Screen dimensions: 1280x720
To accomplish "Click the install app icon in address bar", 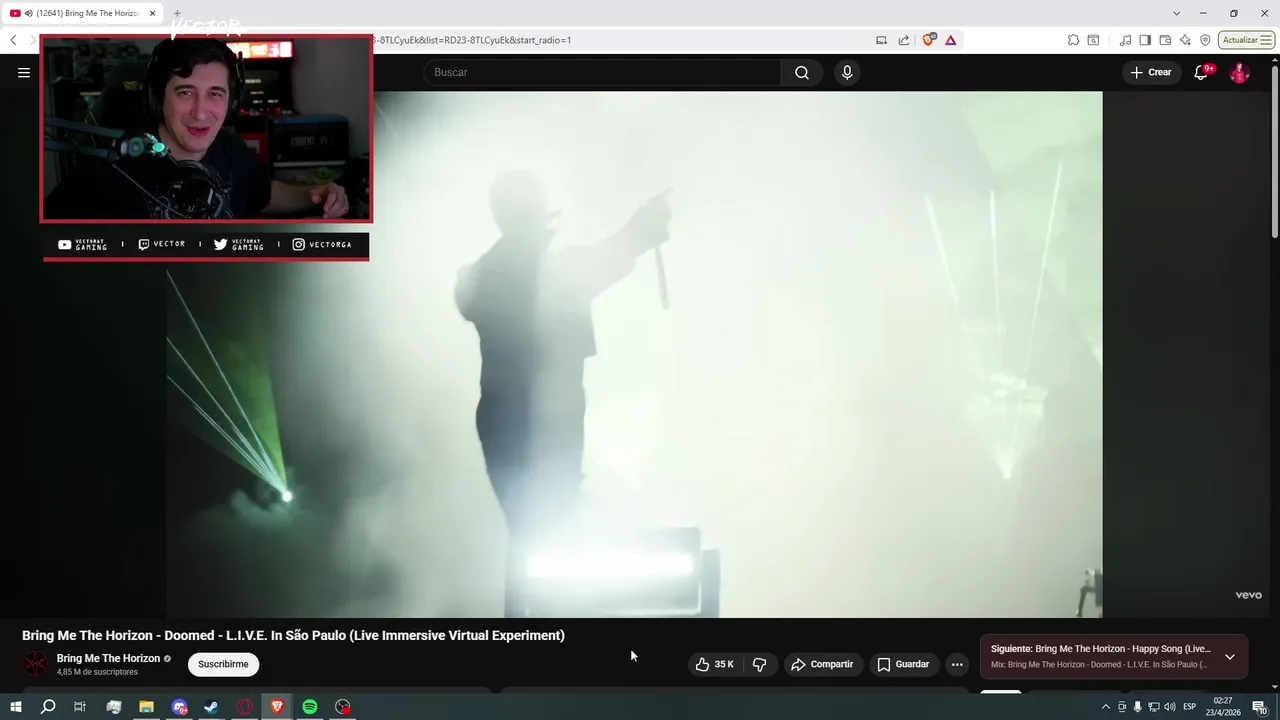I will (x=881, y=40).
